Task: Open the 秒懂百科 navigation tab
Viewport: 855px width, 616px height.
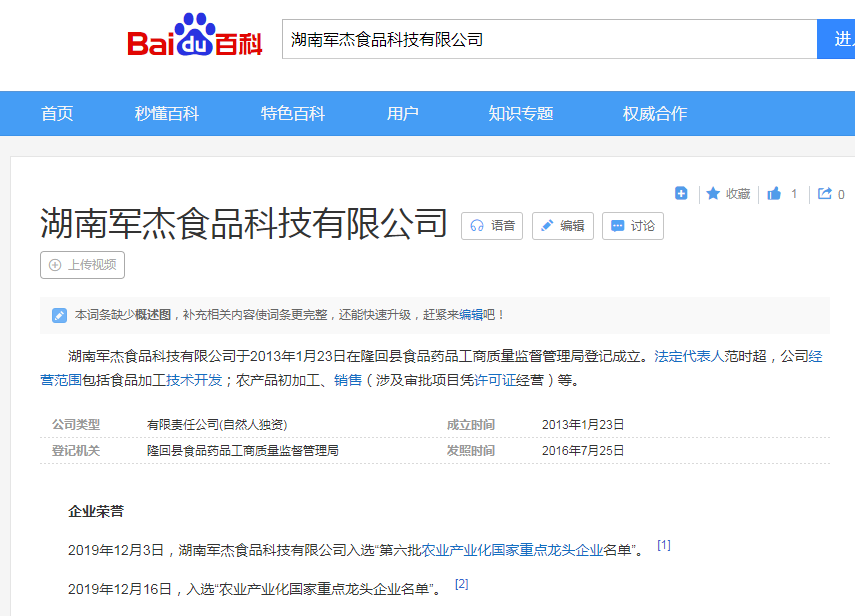Action: coord(167,113)
